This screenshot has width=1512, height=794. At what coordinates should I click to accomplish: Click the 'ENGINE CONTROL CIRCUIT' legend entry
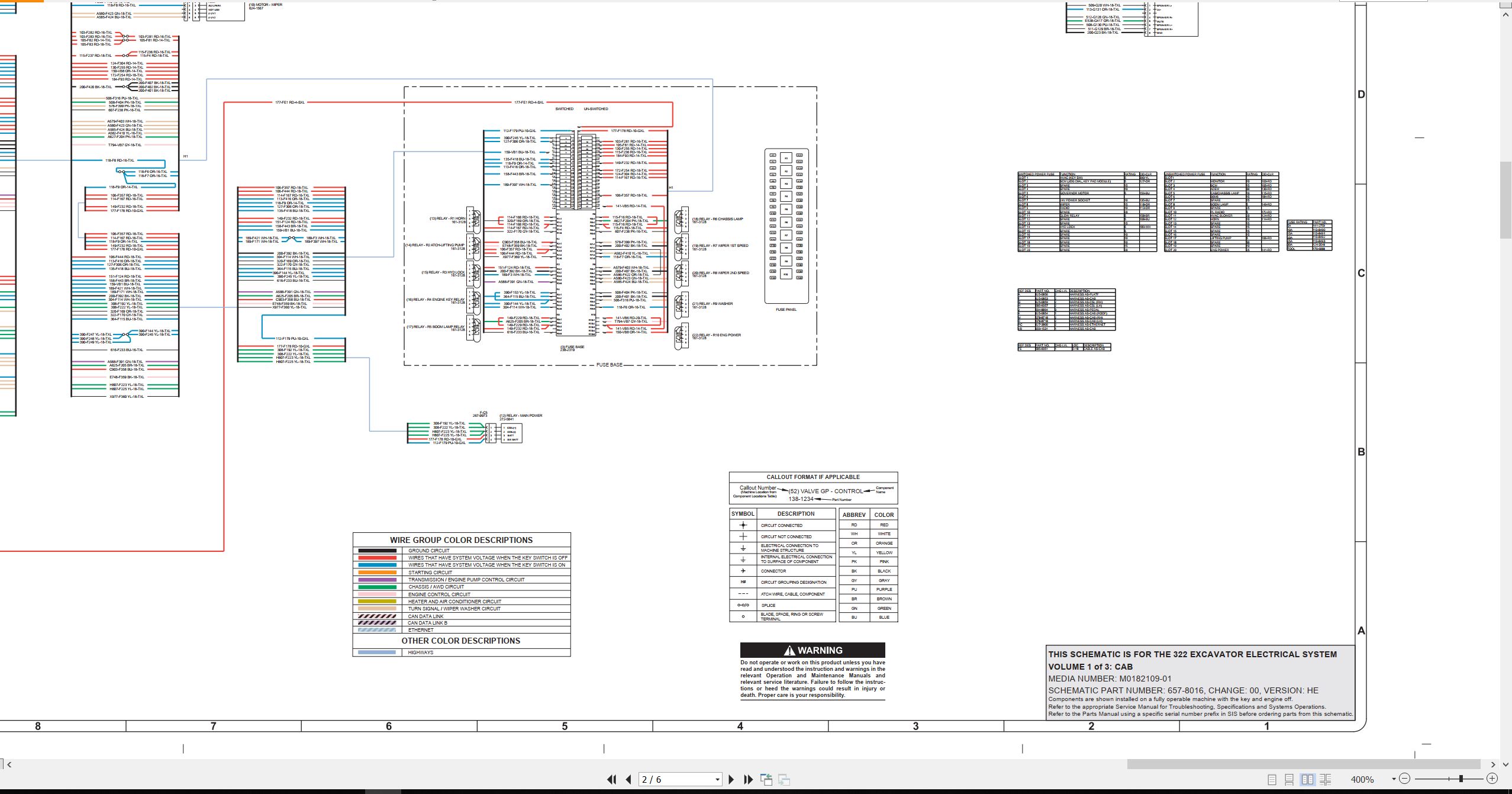coord(439,594)
